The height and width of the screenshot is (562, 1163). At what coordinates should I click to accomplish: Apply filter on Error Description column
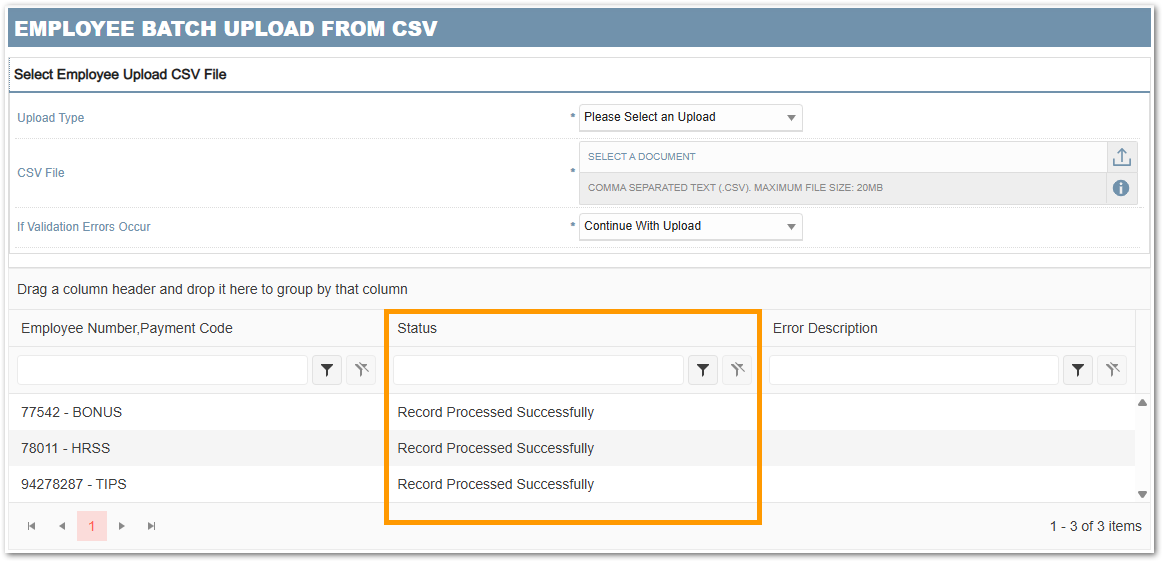(x=1077, y=370)
